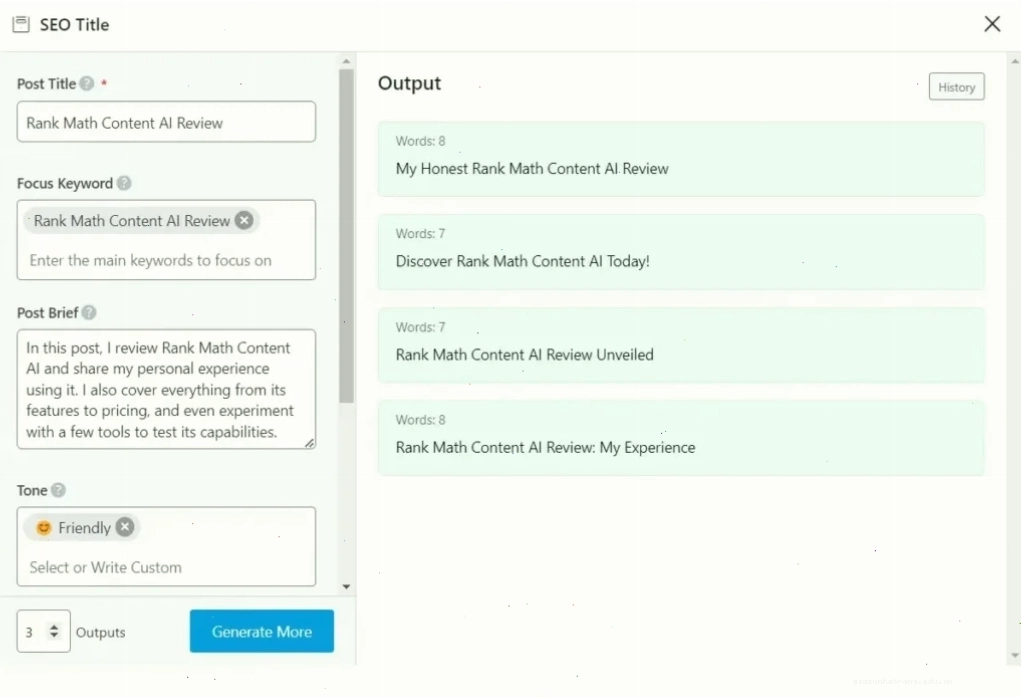Click the left panel scroll up arrow
This screenshot has height=698, width=1021.
346,61
